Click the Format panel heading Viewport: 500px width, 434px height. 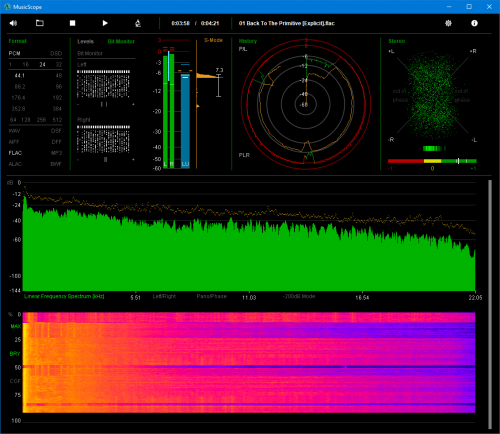point(17,41)
